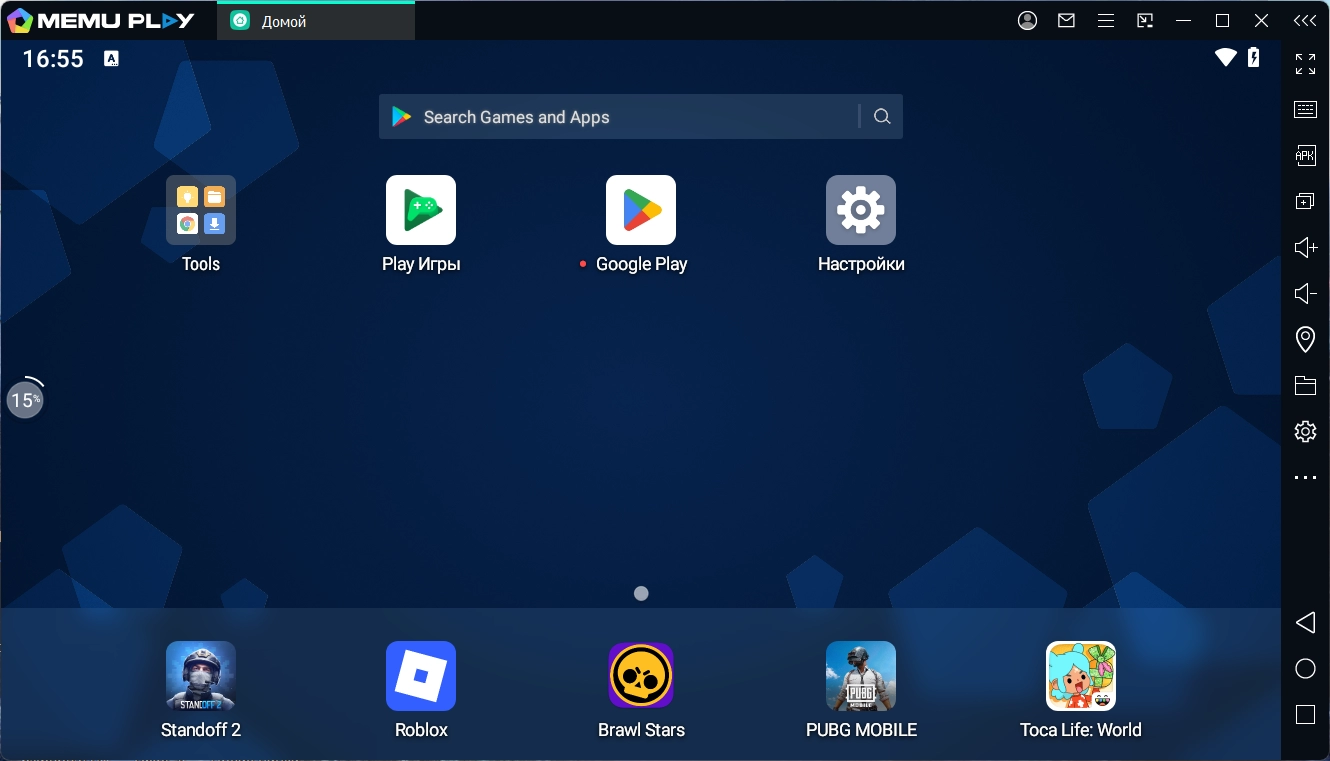
Task: Open the keyboard mapping tool
Action: click(1305, 110)
